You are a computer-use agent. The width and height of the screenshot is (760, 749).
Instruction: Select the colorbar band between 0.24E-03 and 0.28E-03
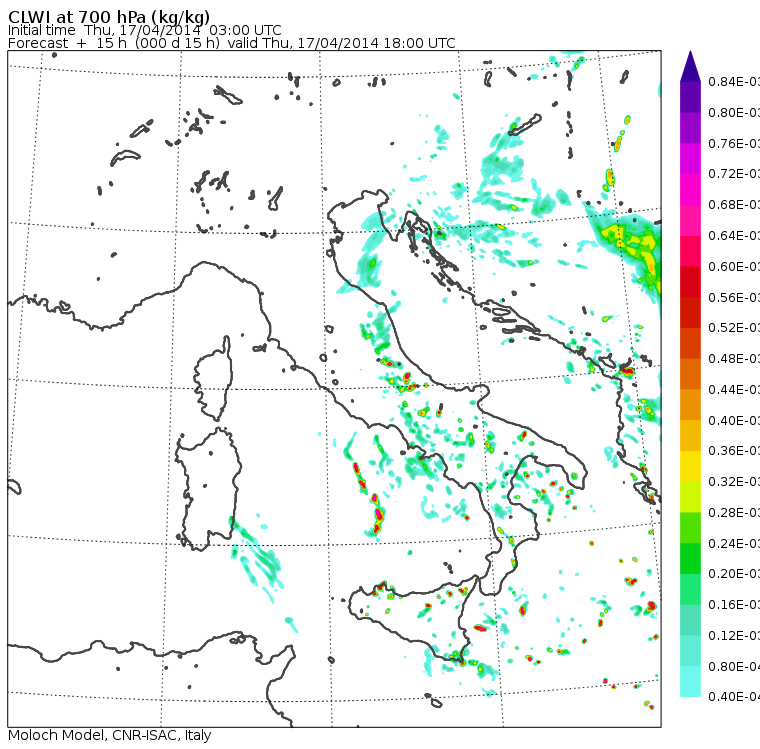tap(690, 528)
